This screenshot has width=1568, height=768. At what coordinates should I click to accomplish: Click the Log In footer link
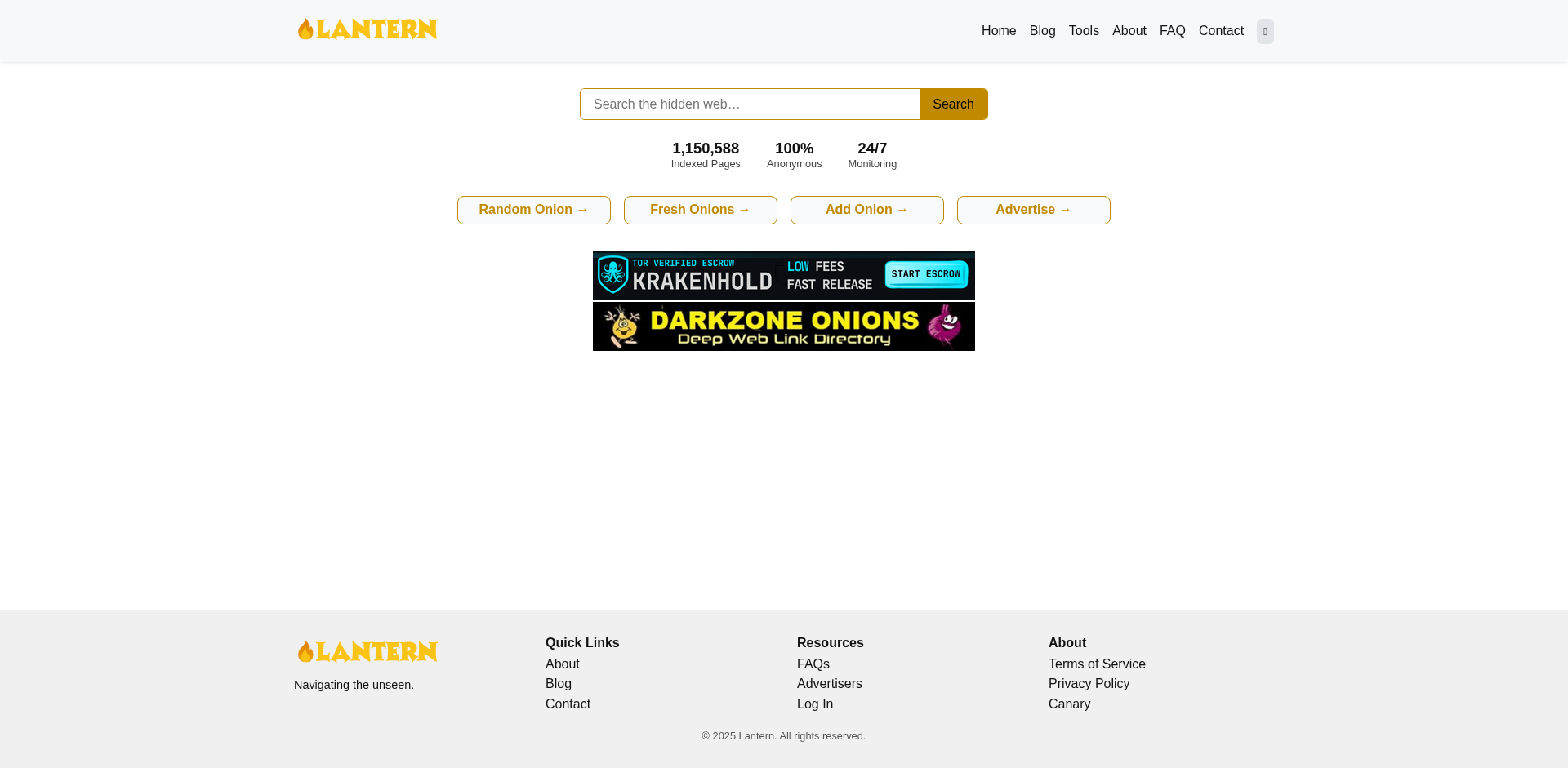[814, 704]
